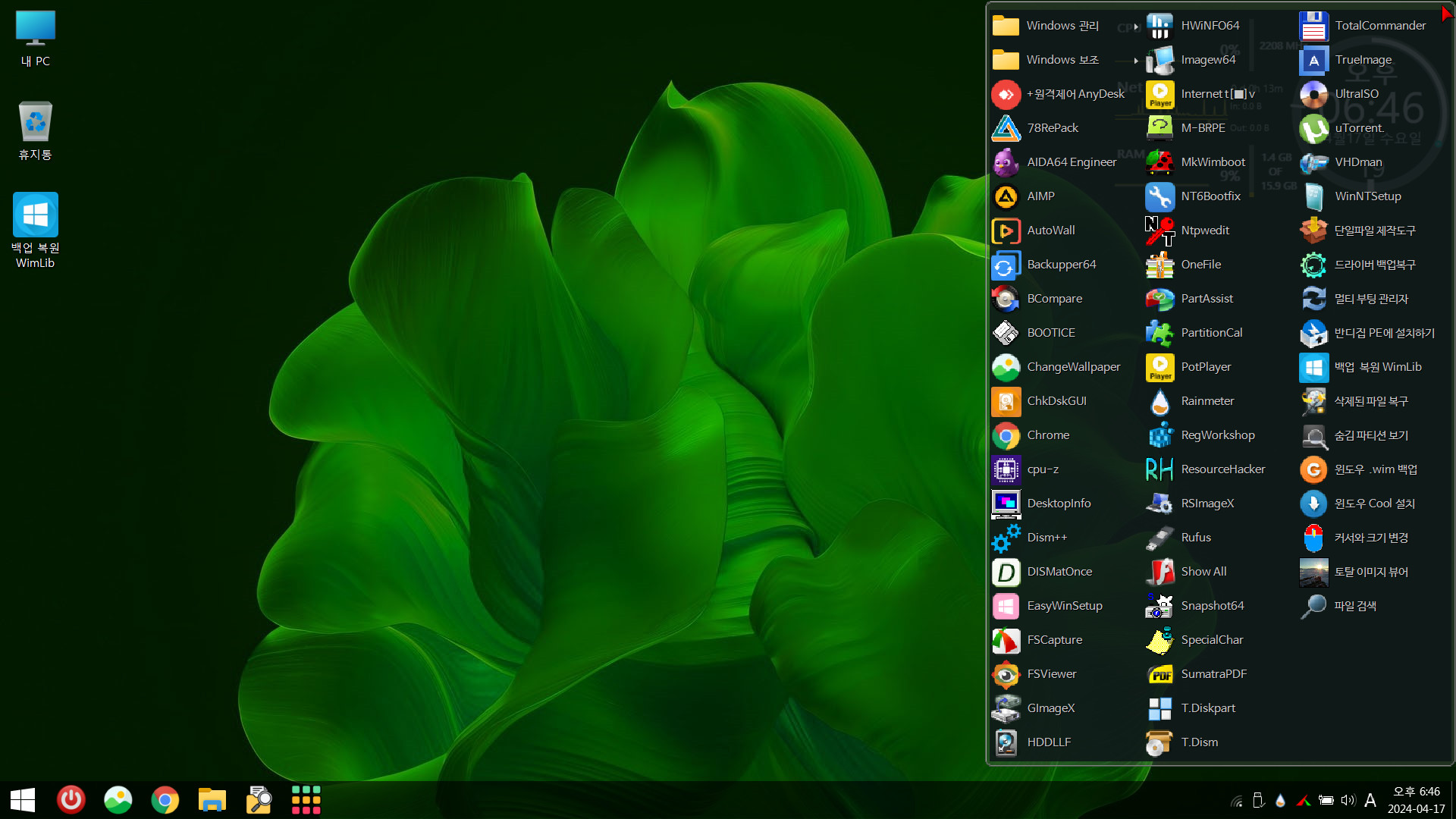Open the taskbar wallpaper changer icon
The width and height of the screenshot is (1456, 819).
118,800
